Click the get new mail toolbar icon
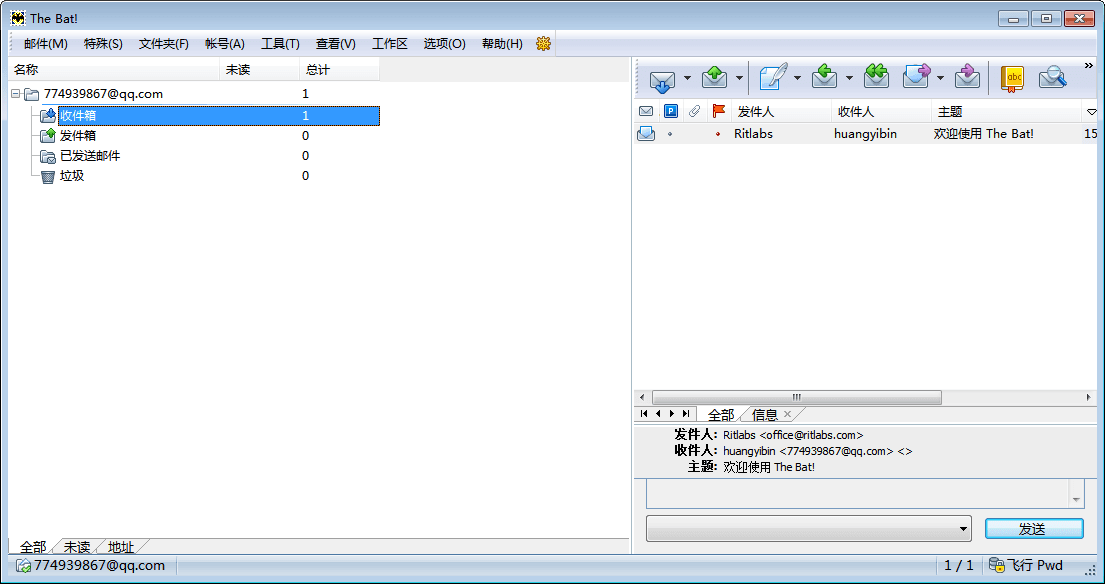The width and height of the screenshot is (1105, 584). [x=662, y=78]
